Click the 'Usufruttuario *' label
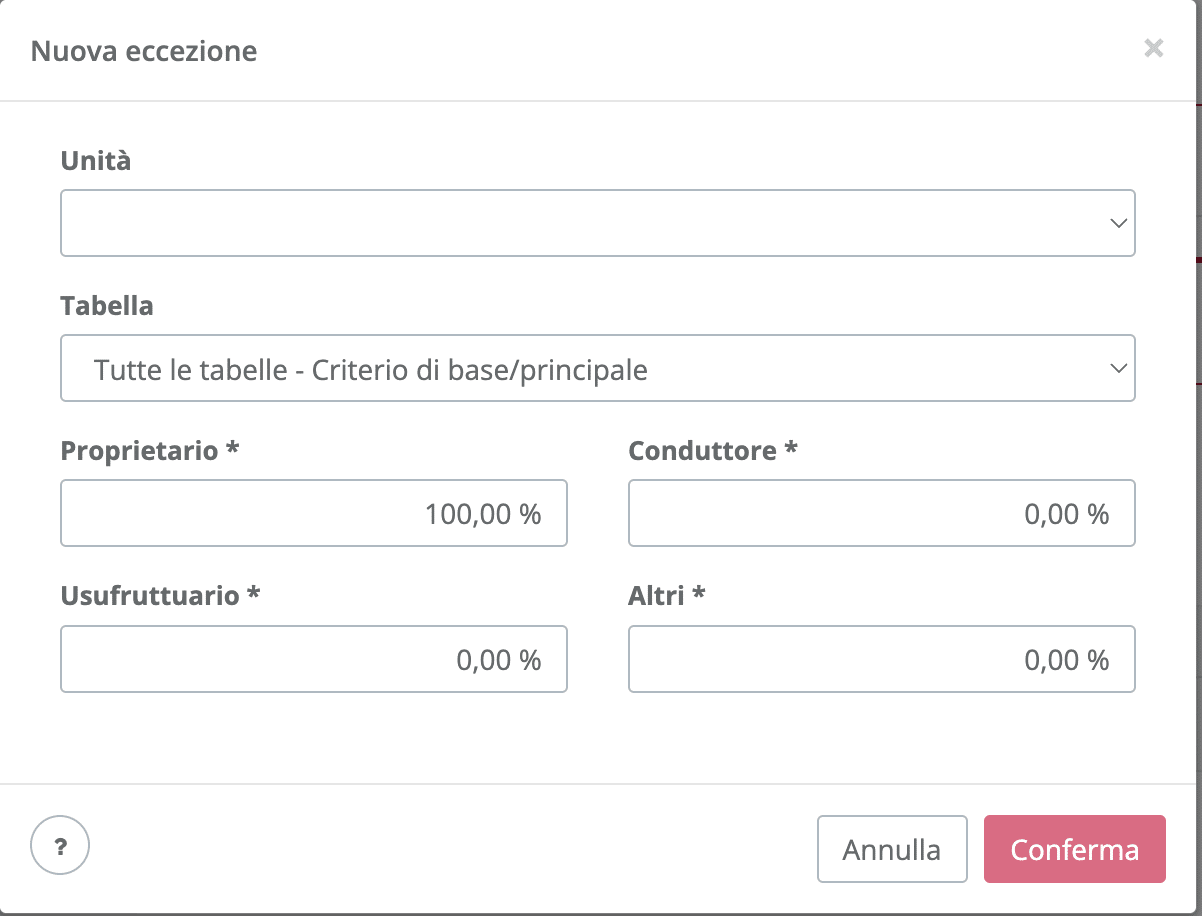Image resolution: width=1202 pixels, height=916 pixels. click(161, 596)
